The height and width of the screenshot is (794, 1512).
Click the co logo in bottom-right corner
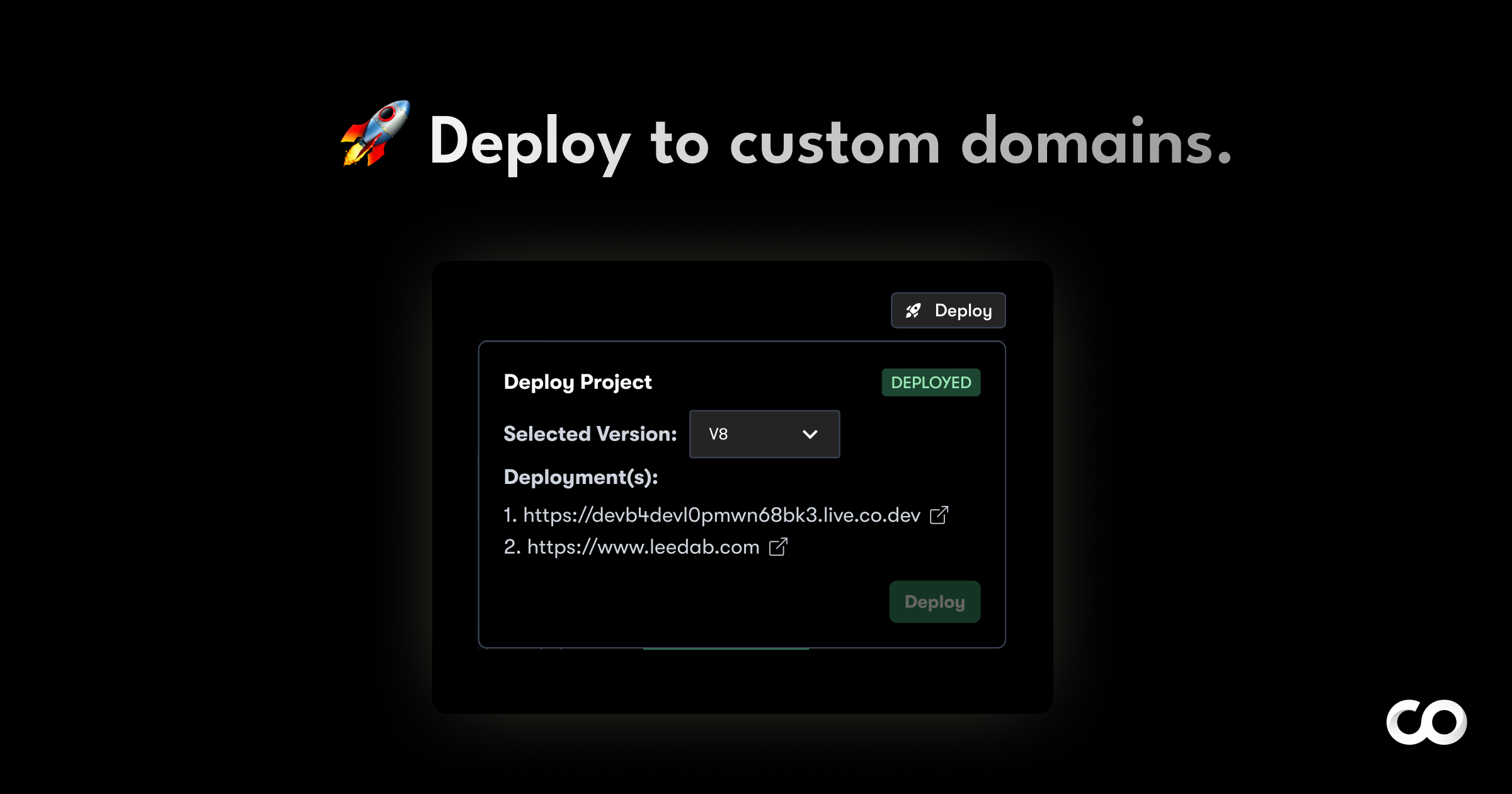pyautogui.click(x=1426, y=722)
